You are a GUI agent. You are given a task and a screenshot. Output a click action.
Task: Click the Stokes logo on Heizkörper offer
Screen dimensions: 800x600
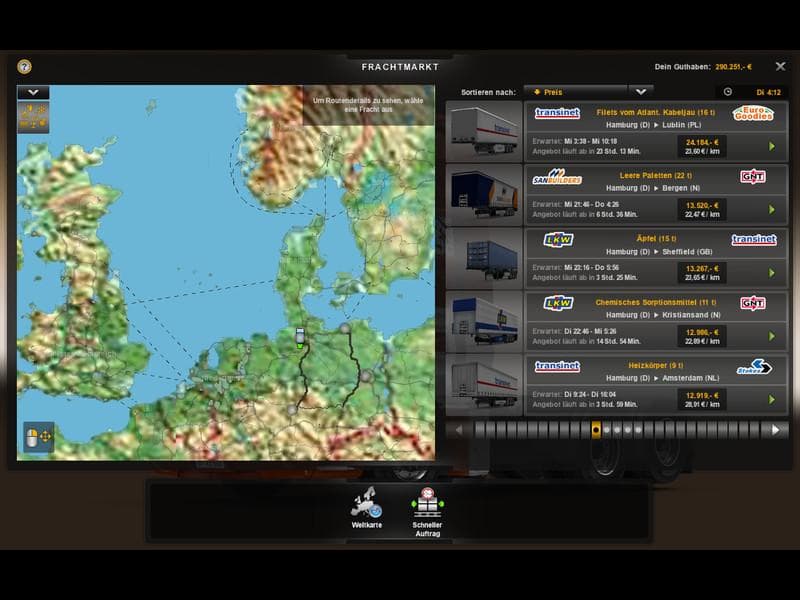tap(754, 367)
